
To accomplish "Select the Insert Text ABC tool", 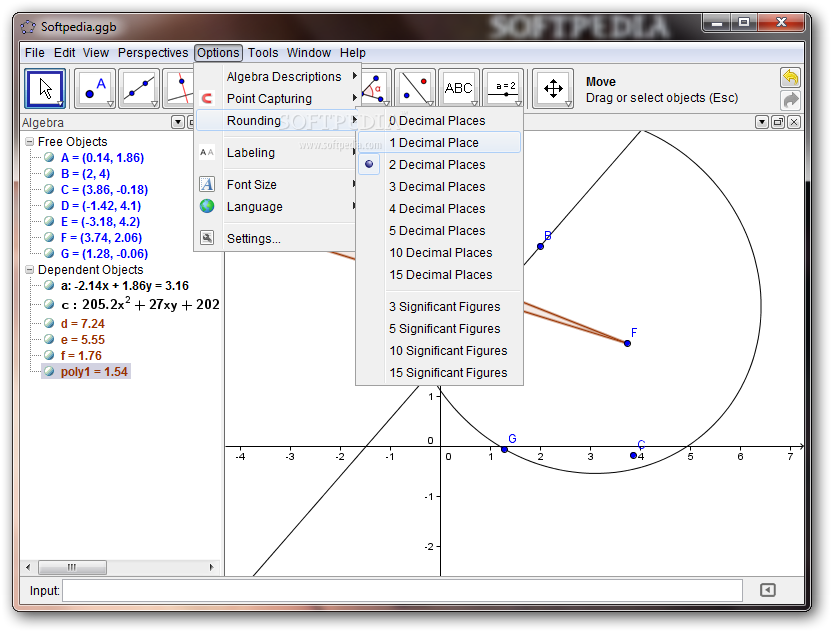I will [x=458, y=89].
